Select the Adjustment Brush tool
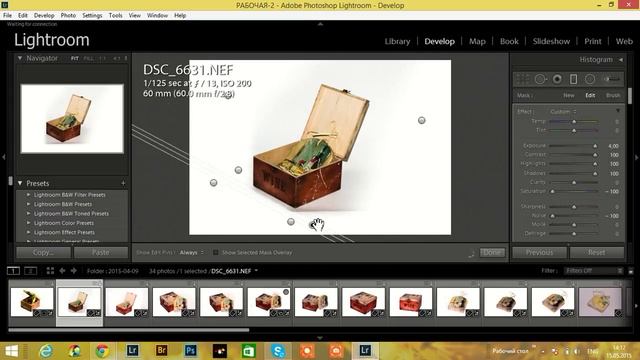The image size is (640, 360). coord(611,79)
